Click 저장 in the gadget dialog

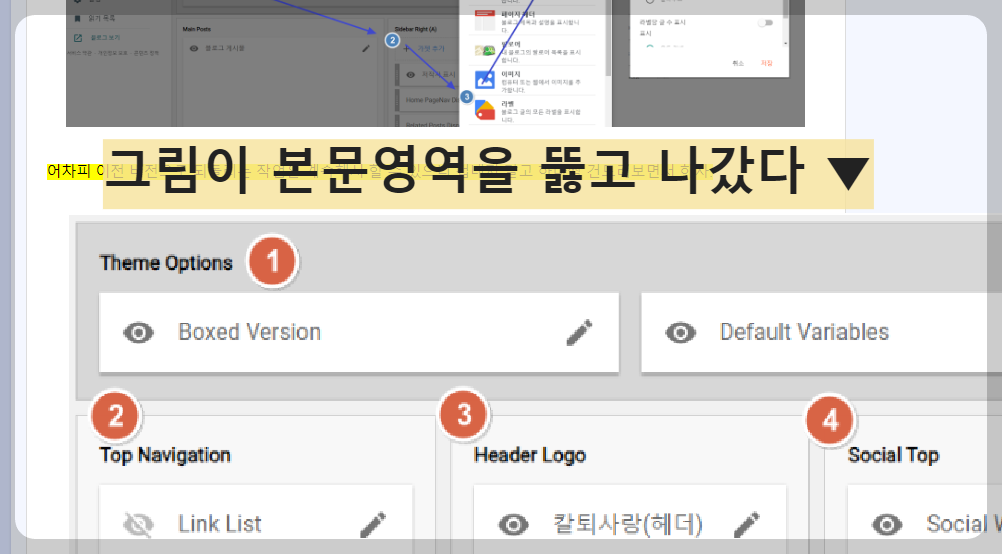pos(767,63)
